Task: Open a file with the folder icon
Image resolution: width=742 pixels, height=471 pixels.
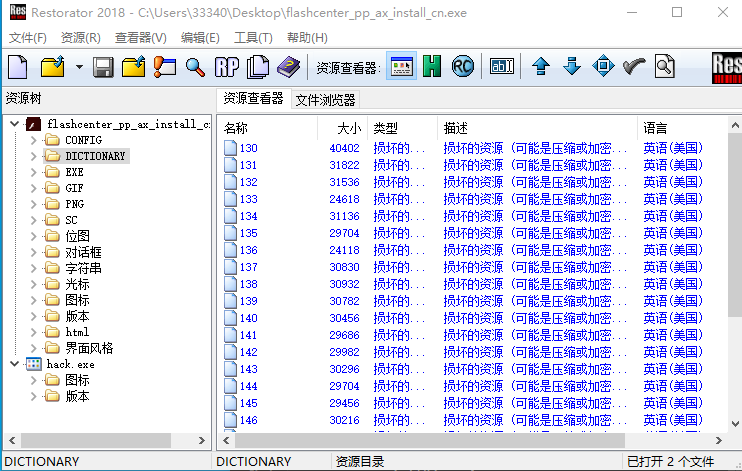Action: coord(53,67)
